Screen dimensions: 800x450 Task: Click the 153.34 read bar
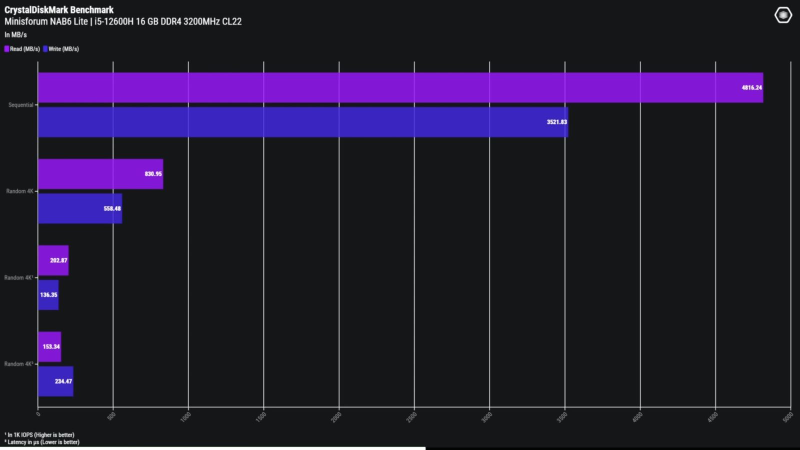click(x=49, y=346)
